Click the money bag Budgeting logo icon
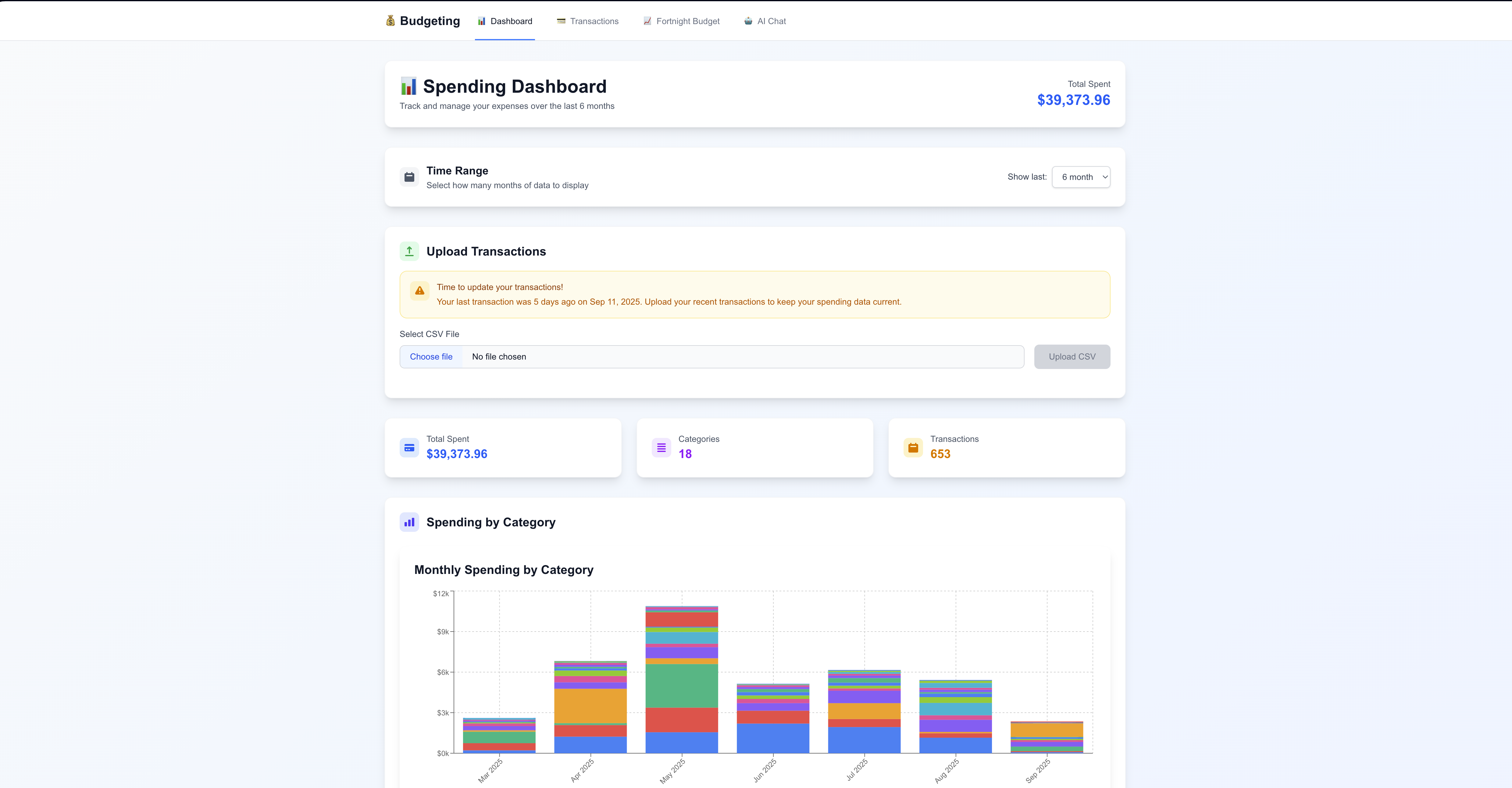Viewport: 1512px width, 788px height. click(390, 20)
